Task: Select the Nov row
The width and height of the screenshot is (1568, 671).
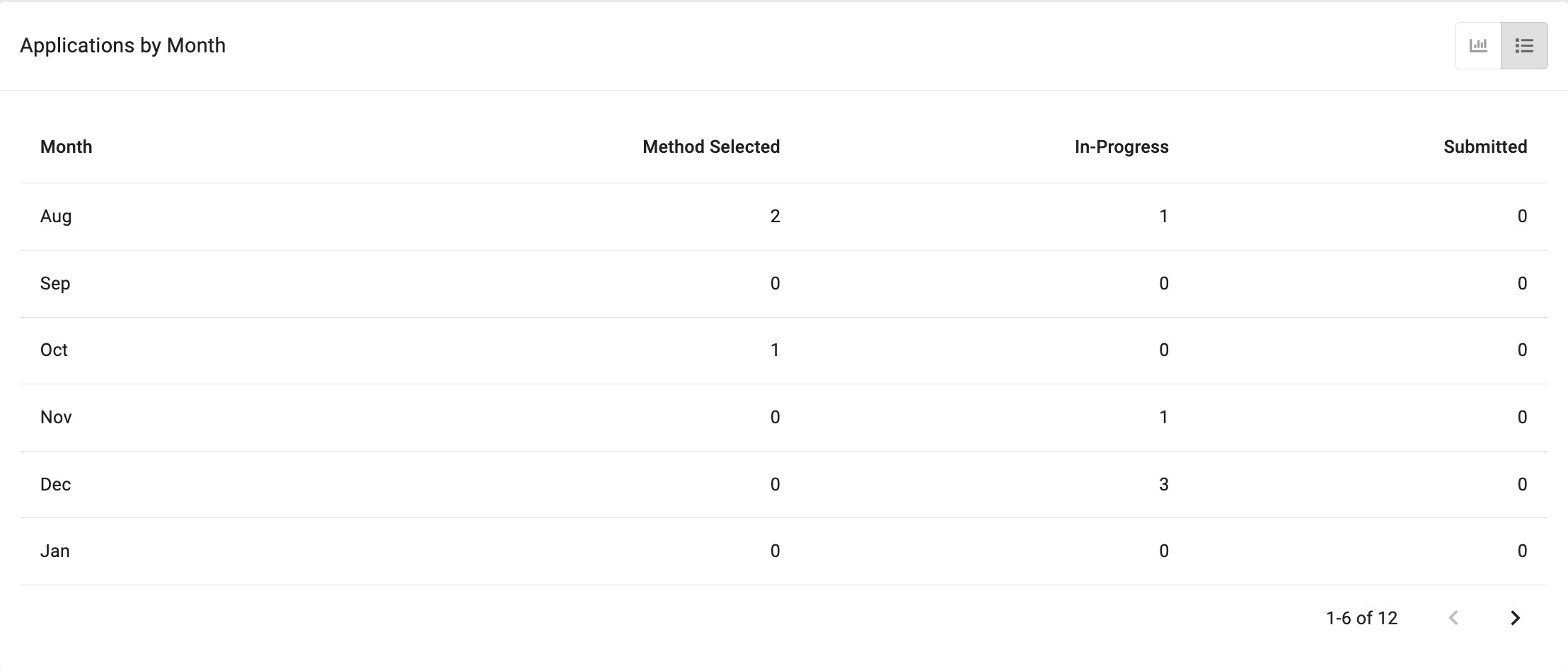Action: [784, 418]
